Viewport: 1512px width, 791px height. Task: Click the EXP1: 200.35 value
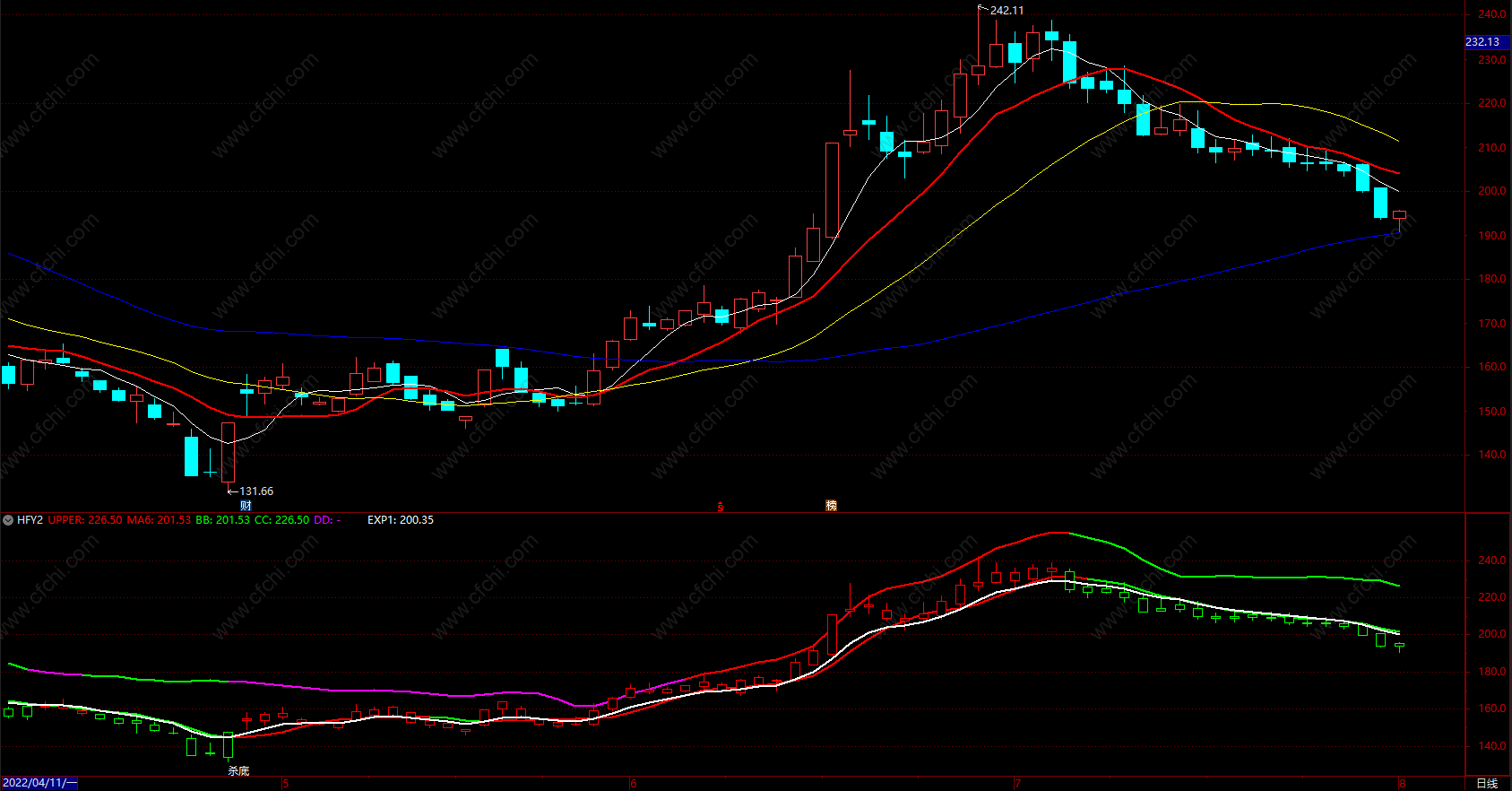point(401,520)
